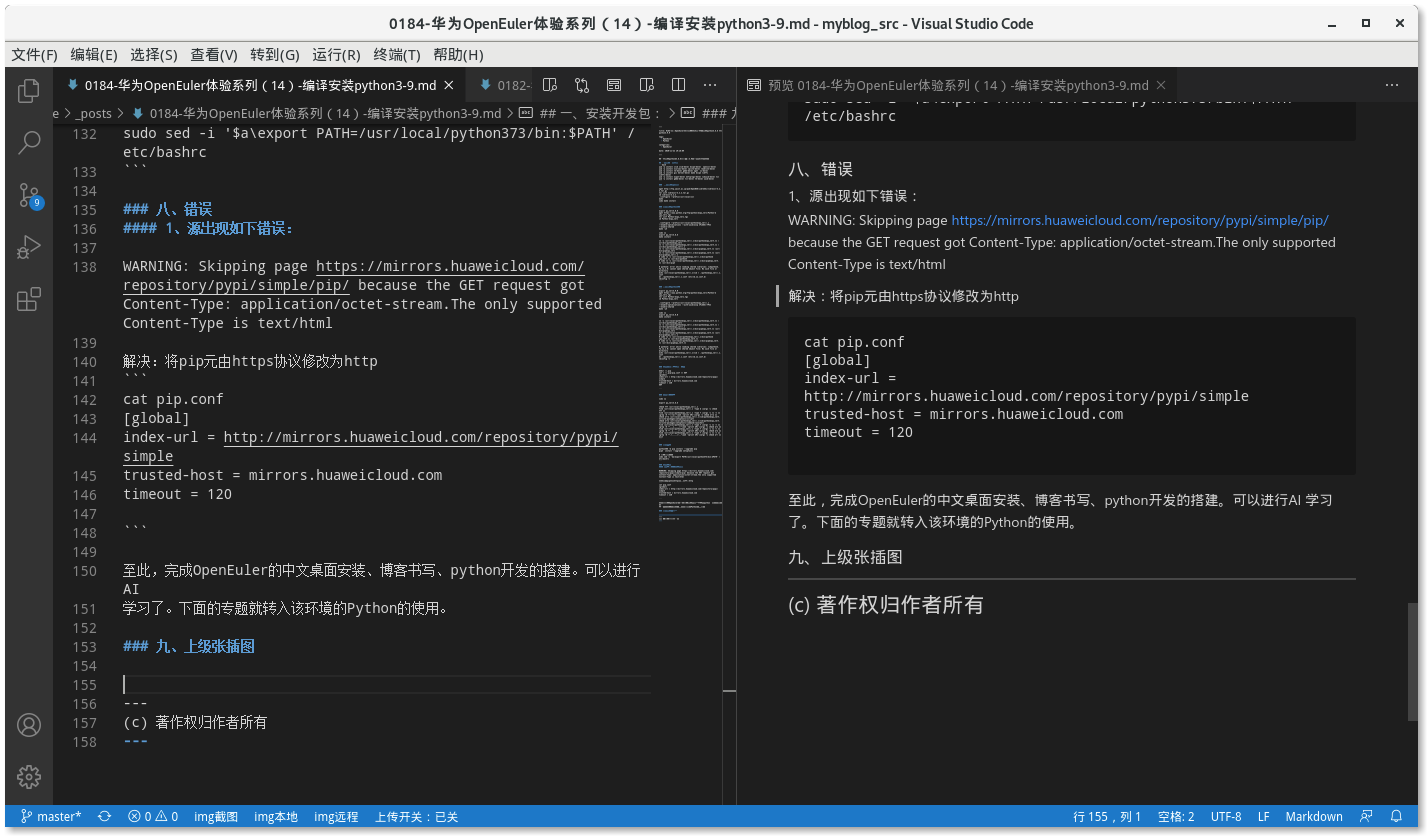The height and width of the screenshot is (836, 1427).
Task: Open the ... more actions menu in preview pane
Action: tap(1392, 86)
